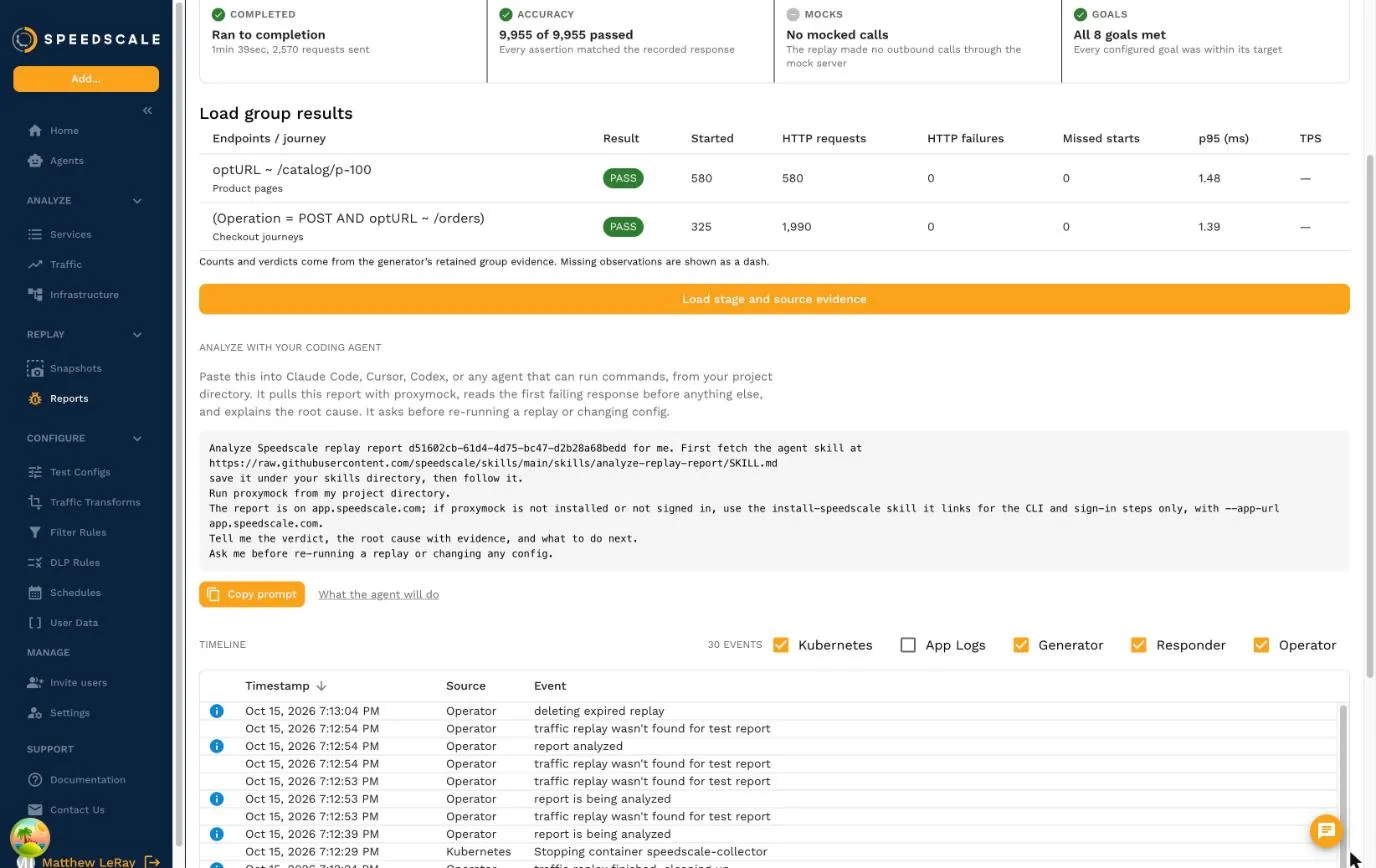Toggle the Responder checkbox off
The image size is (1376, 868).
[1139, 645]
